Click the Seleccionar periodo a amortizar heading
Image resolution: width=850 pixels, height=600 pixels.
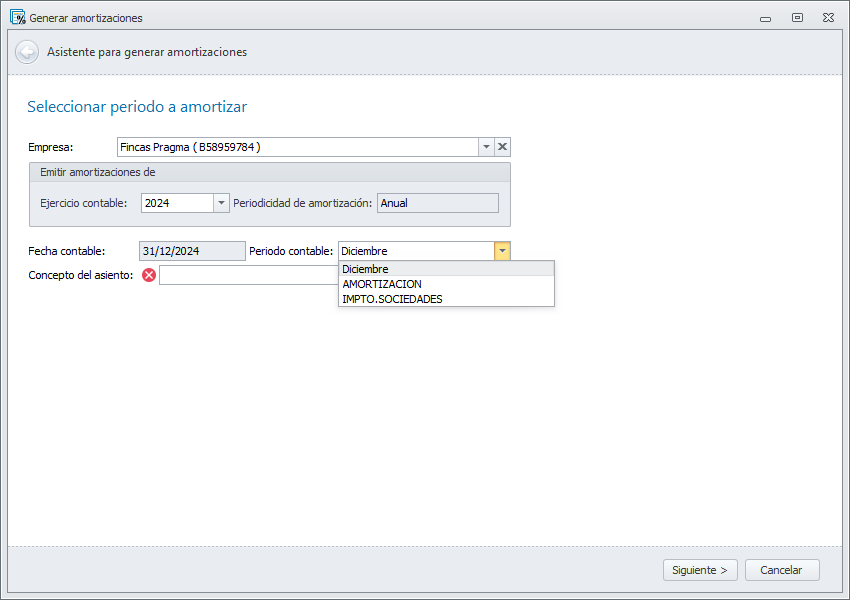[137, 107]
